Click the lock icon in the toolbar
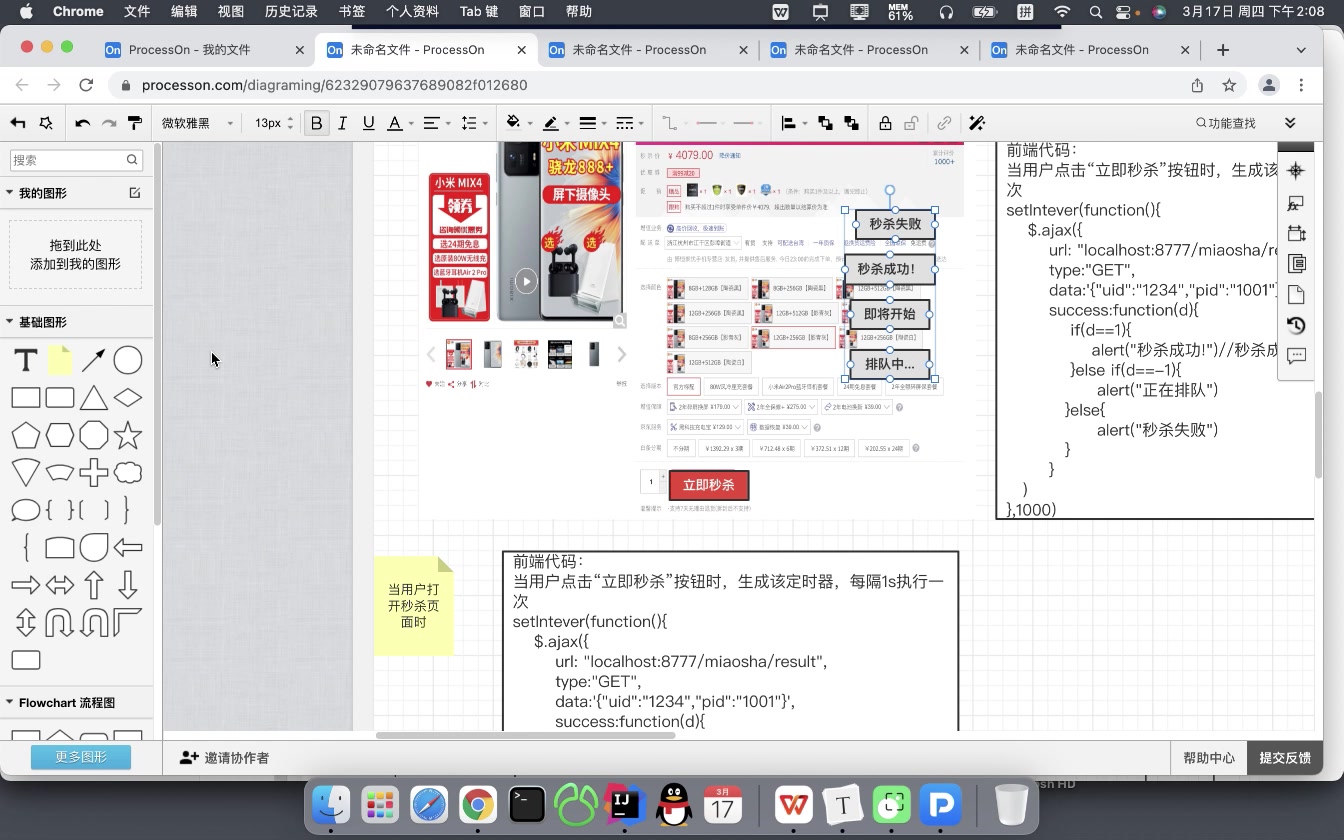This screenshot has height=840, width=1344. tap(885, 123)
